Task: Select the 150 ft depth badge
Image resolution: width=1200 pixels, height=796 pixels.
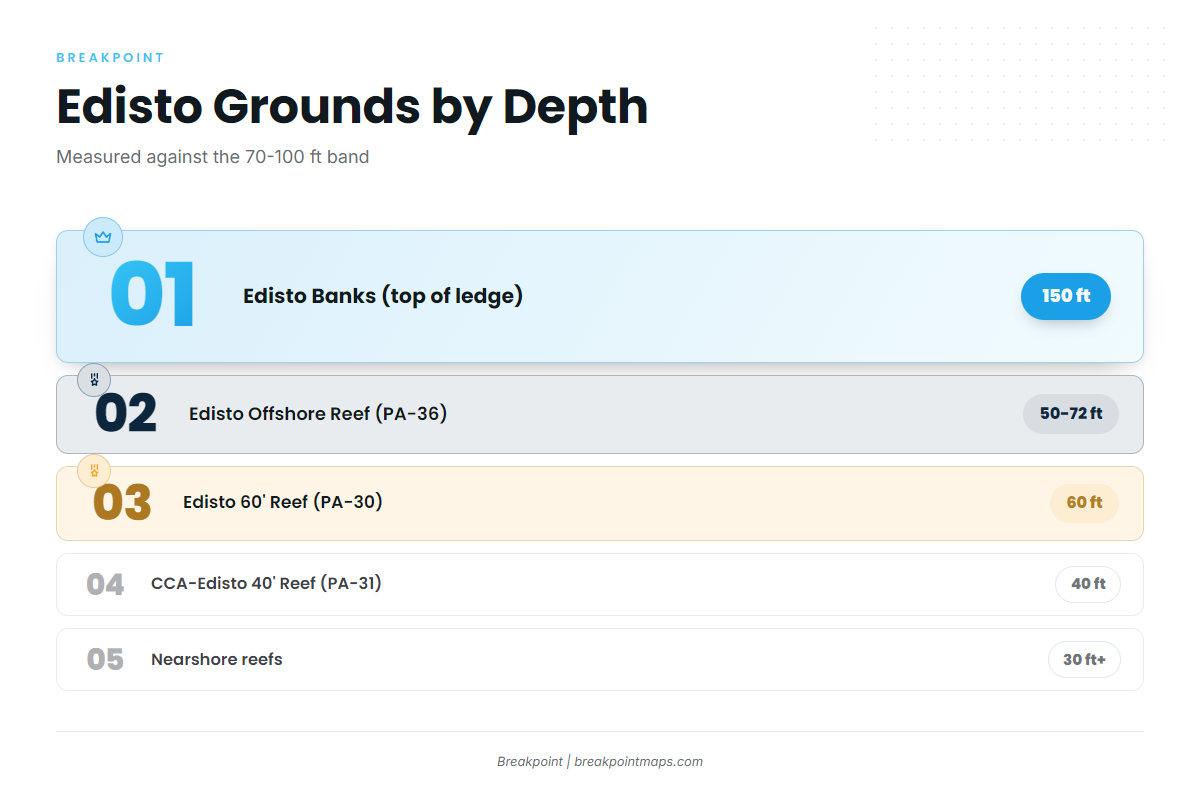Action: pos(1066,296)
